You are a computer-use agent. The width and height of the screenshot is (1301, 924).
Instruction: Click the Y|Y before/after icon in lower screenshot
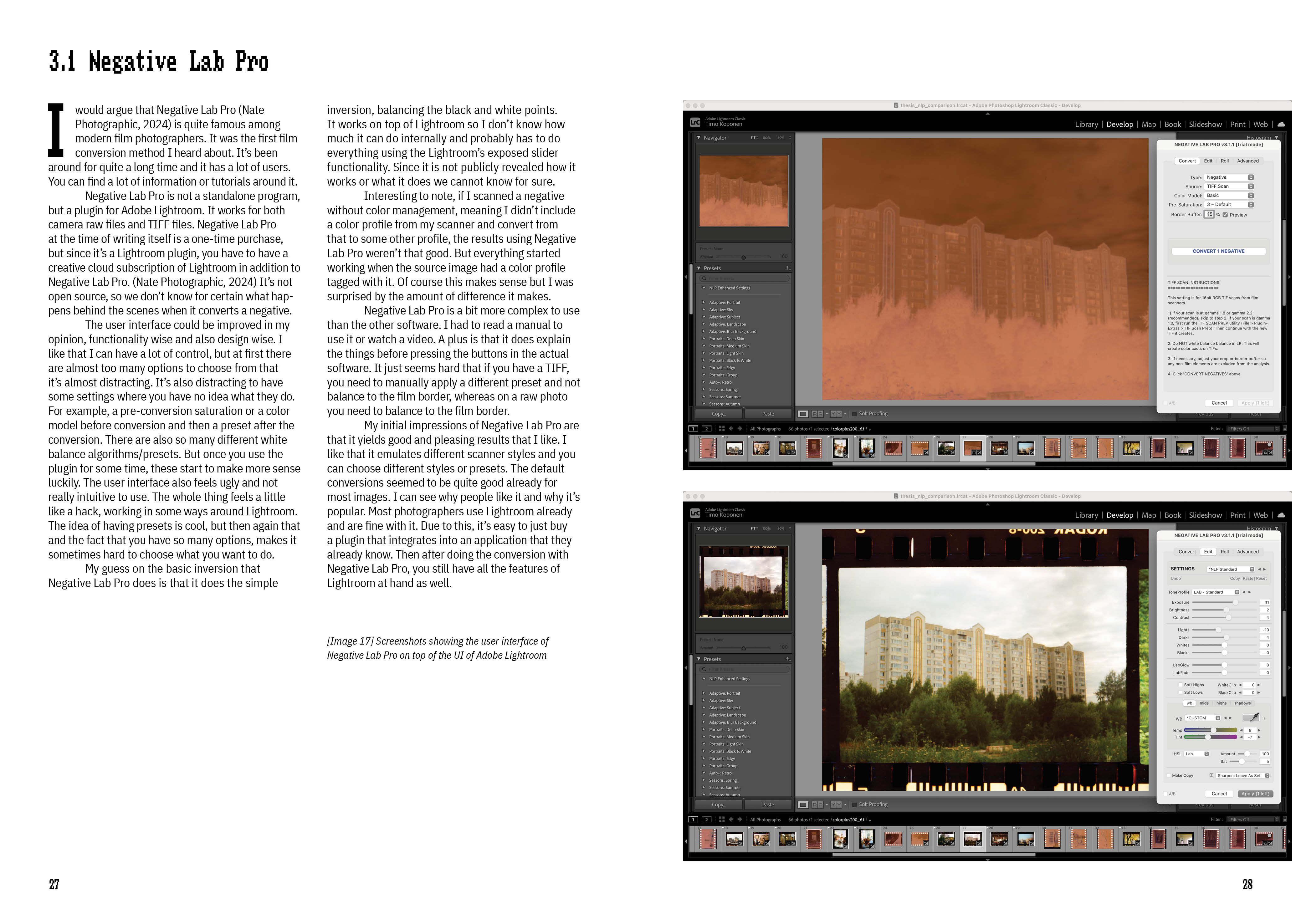pyautogui.click(x=836, y=804)
